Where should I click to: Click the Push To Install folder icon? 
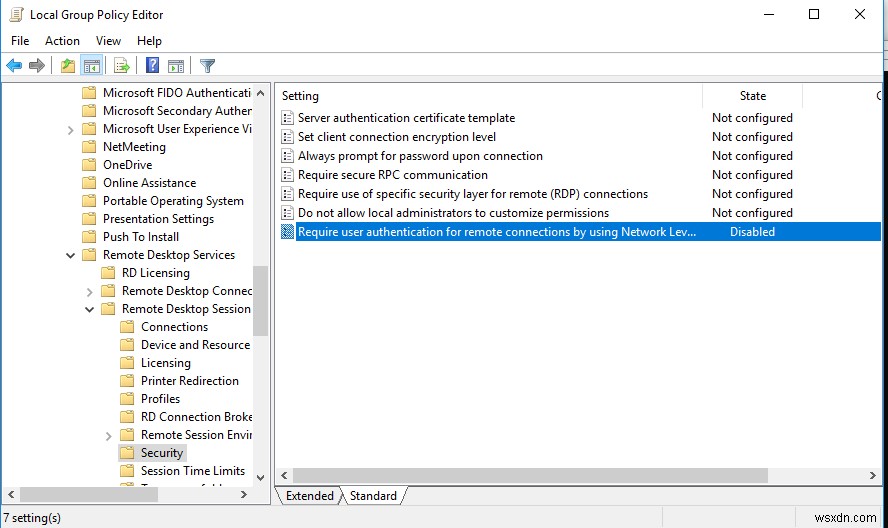click(89, 237)
